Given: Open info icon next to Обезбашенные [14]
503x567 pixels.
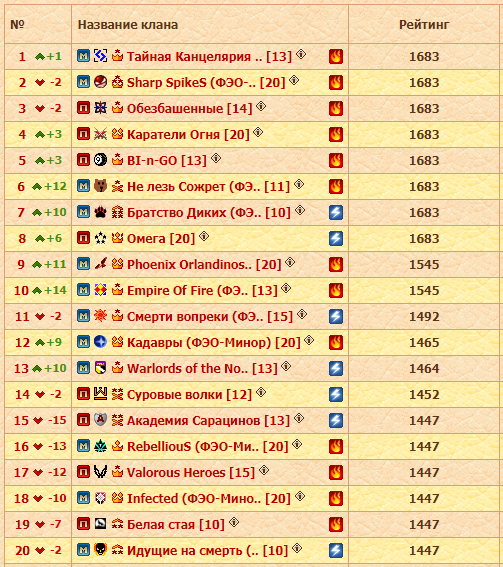Looking at the screenshot, I should [x=261, y=106].
